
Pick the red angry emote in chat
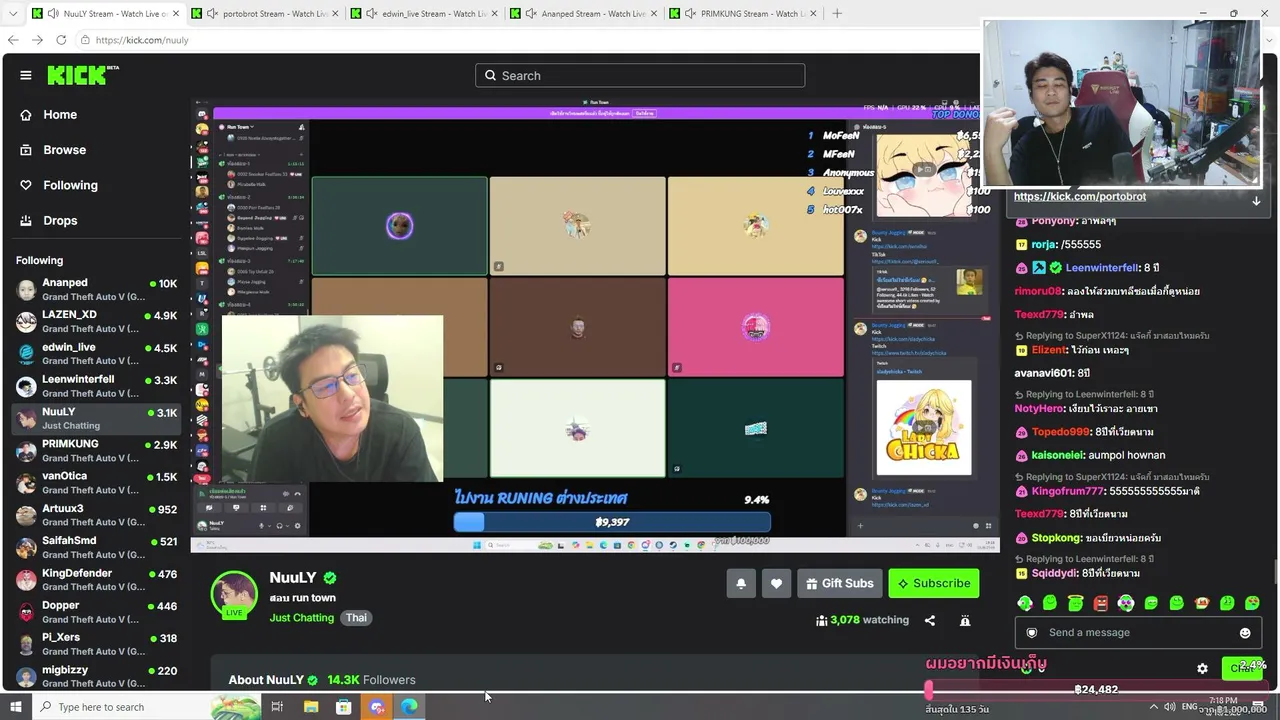(x=1100, y=603)
